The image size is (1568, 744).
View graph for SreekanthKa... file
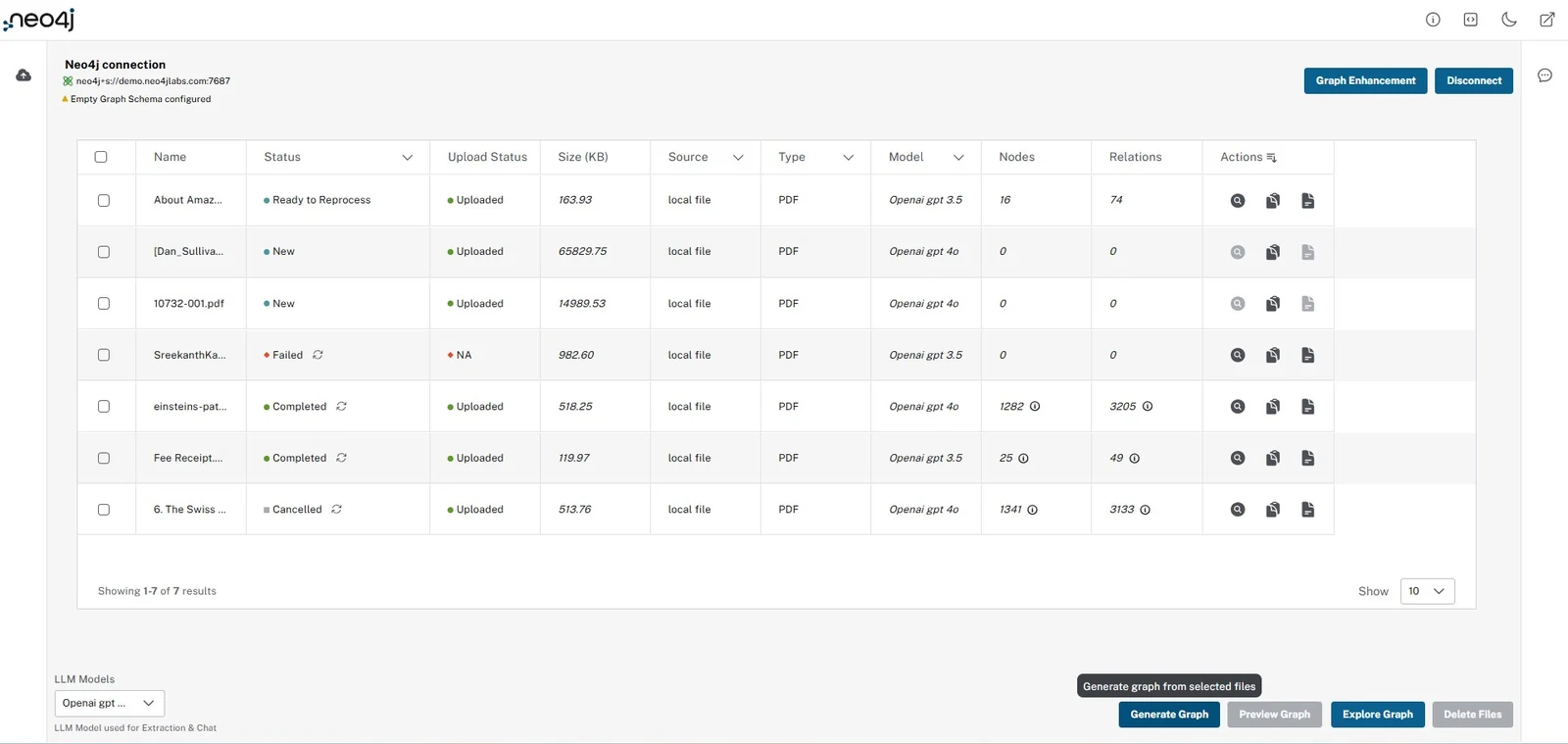click(x=1238, y=355)
